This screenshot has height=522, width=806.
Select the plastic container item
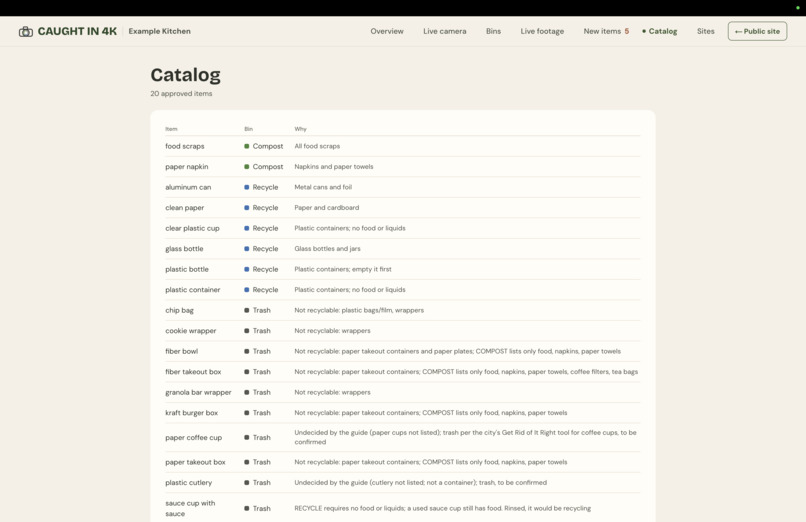(x=193, y=290)
